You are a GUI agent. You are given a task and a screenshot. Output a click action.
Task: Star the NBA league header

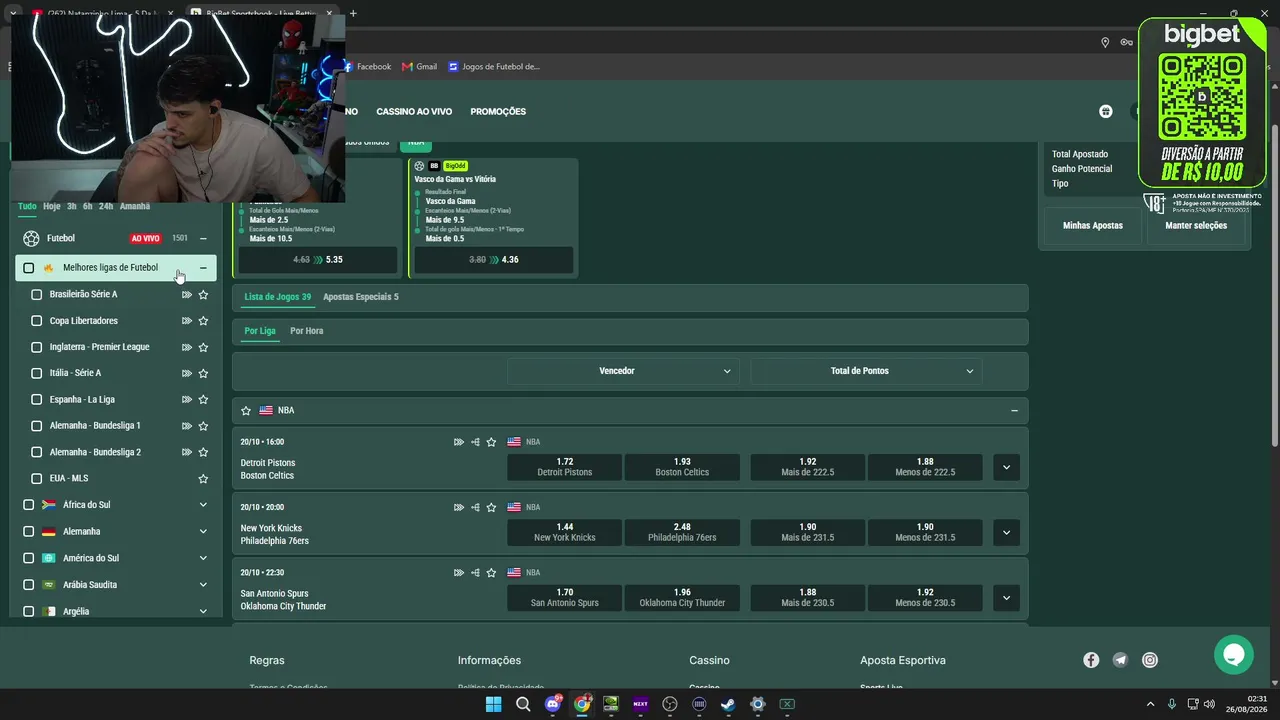(x=246, y=410)
